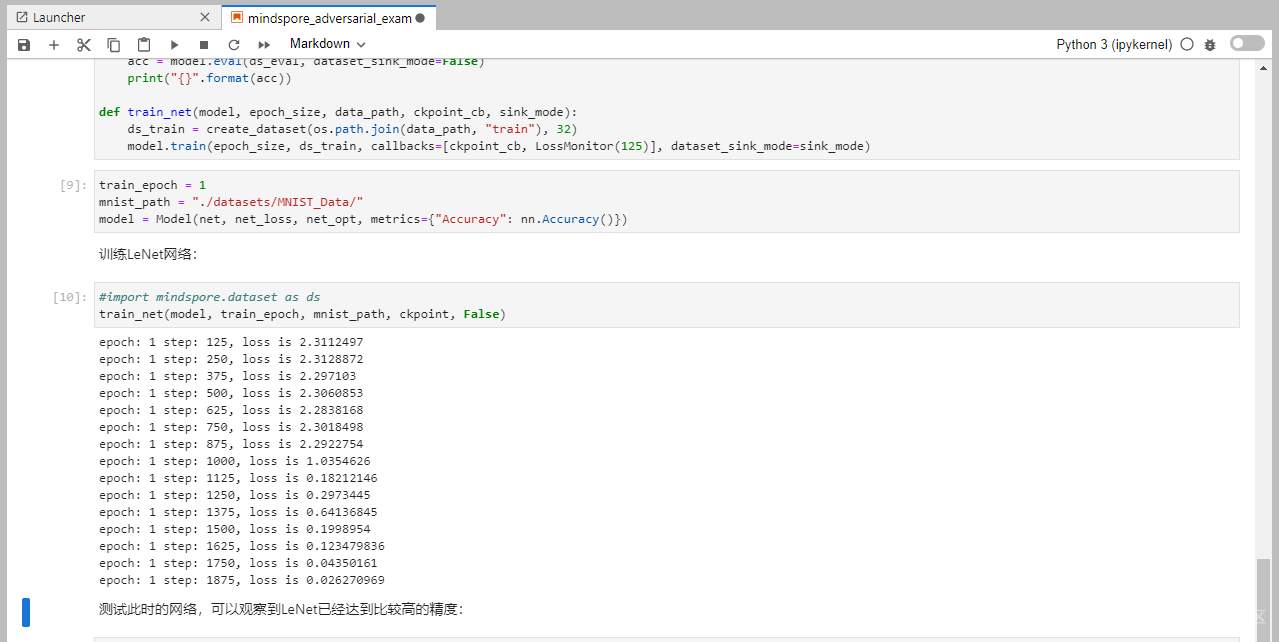Screen dimensions: 1279x642
Task: Select the mindspore_adversarial_exam notebook tab
Action: point(320,18)
